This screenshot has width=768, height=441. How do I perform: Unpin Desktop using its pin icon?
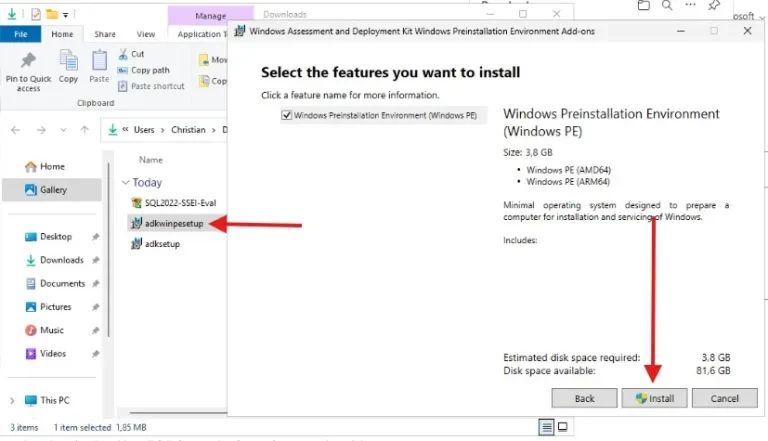96,237
